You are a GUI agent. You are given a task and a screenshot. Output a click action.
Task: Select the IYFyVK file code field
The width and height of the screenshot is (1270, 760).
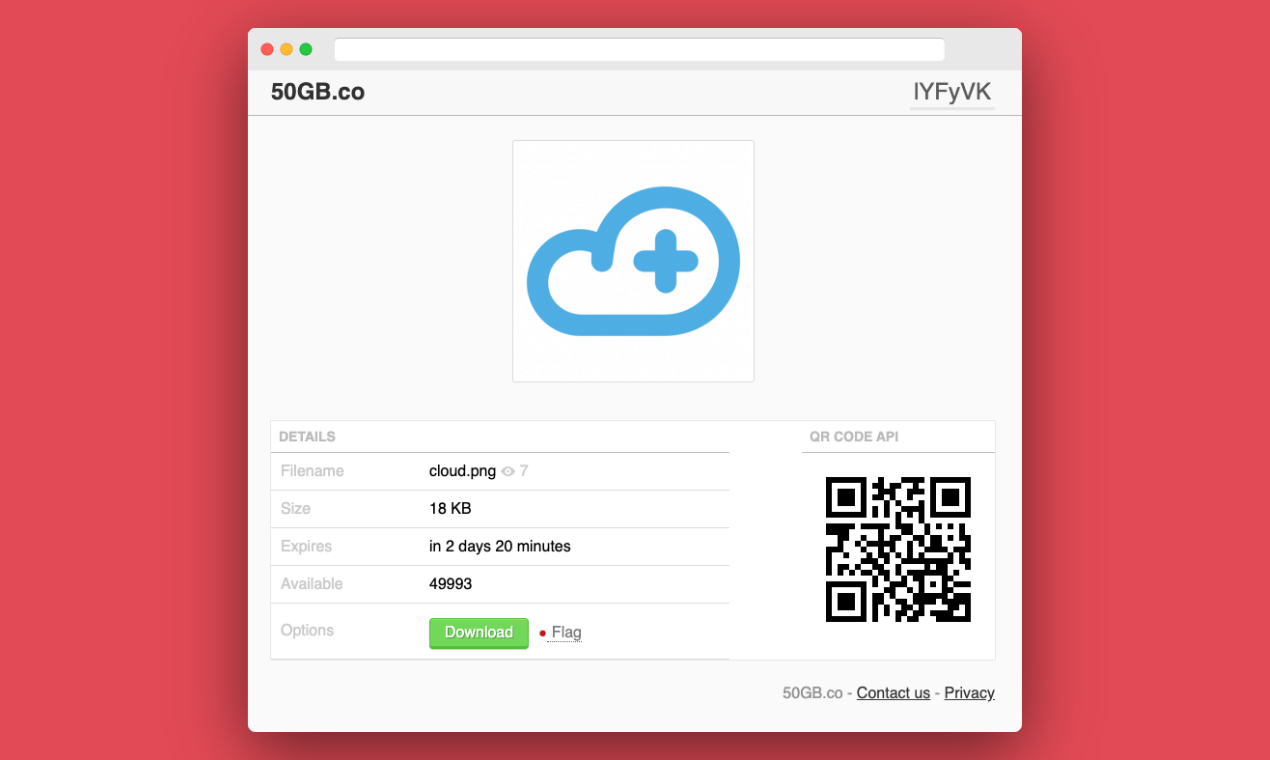pyautogui.click(x=952, y=93)
